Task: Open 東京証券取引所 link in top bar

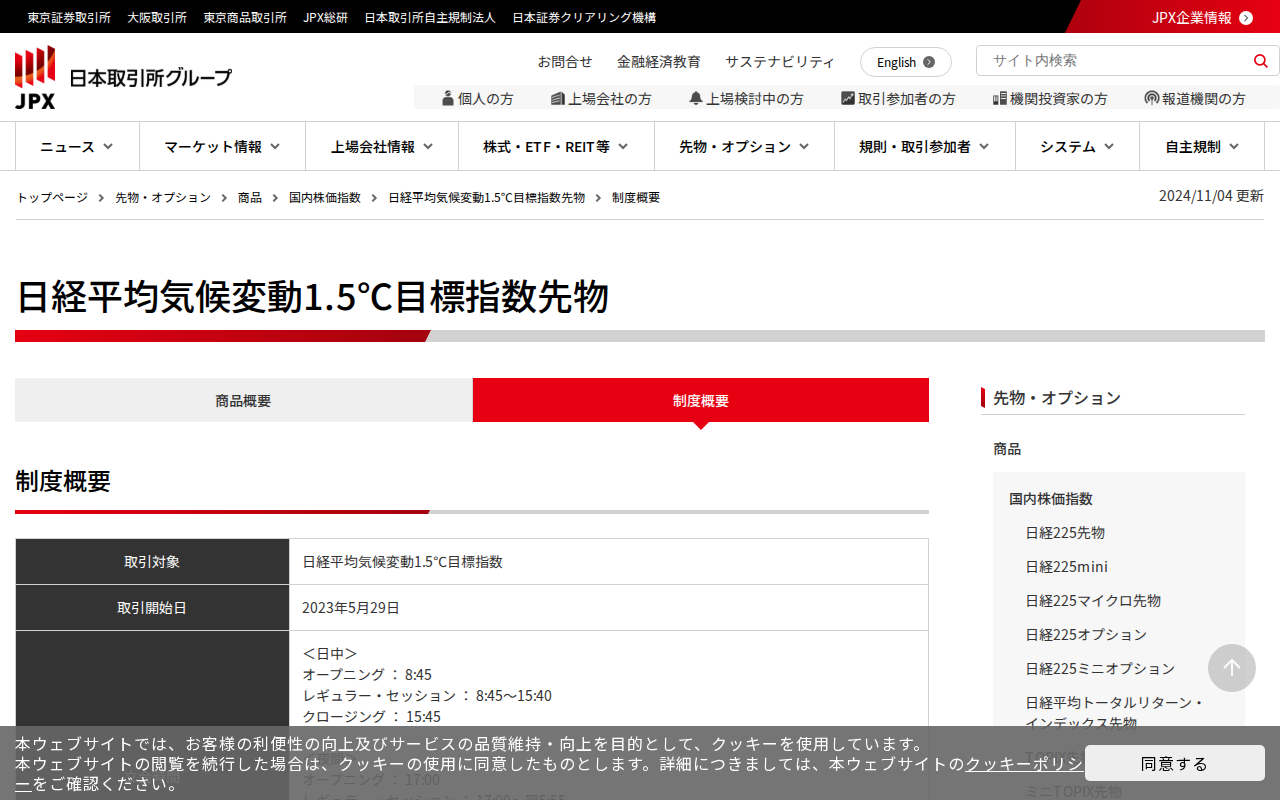Action: pyautogui.click(x=69, y=17)
